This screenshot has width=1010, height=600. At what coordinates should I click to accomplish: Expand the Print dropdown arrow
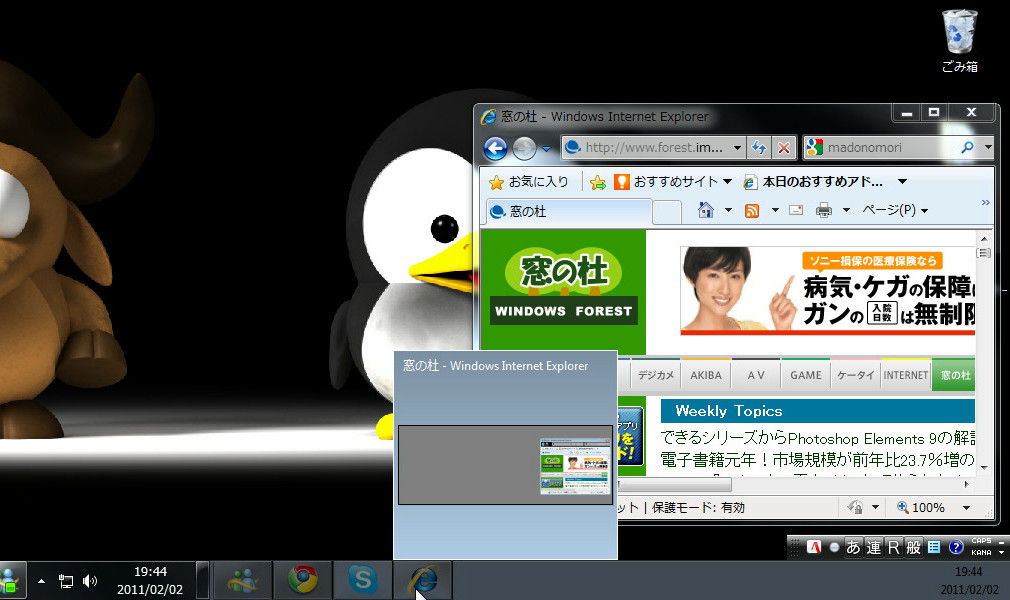[x=846, y=210]
